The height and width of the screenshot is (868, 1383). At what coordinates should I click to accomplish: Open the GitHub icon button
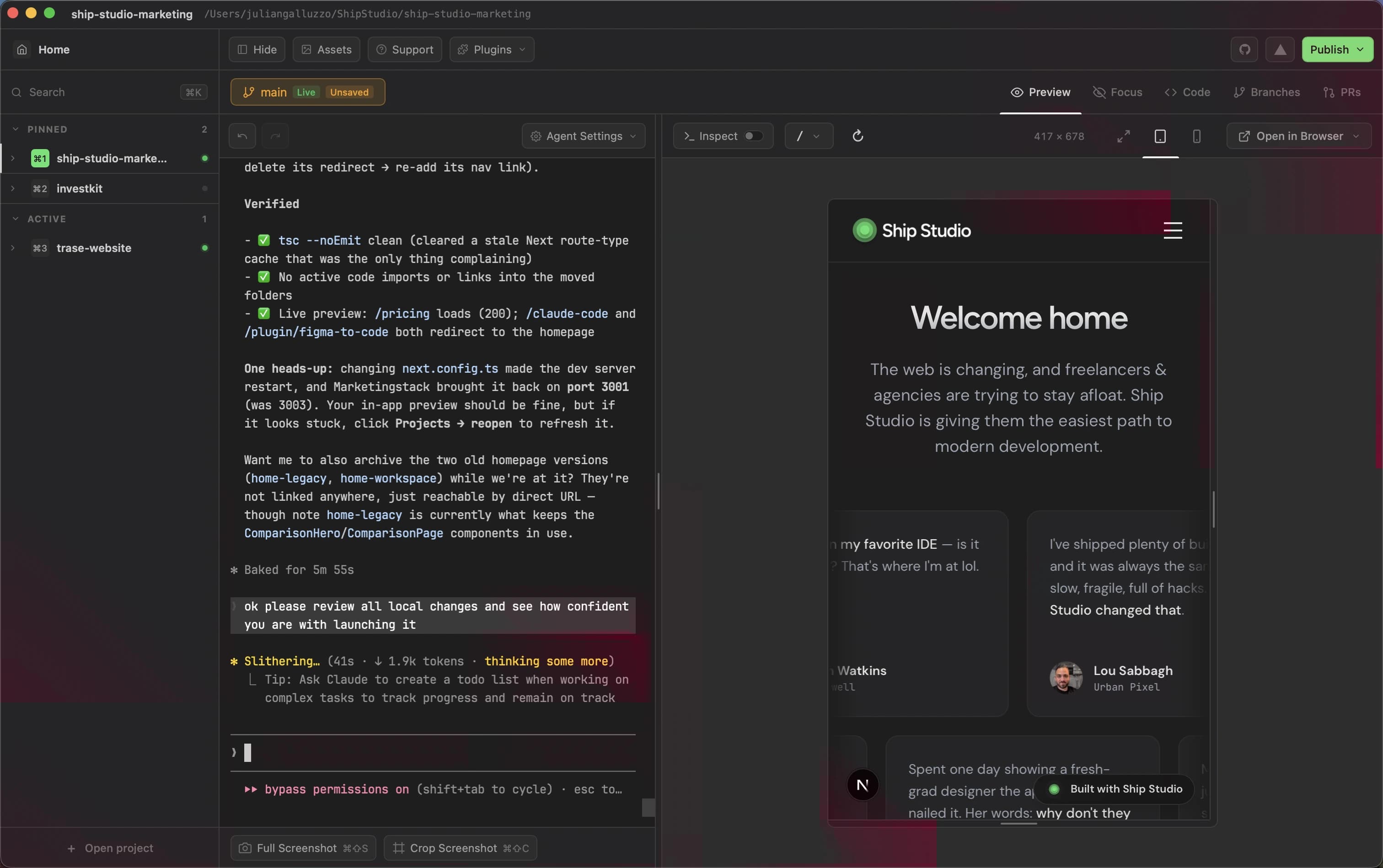[x=1244, y=49]
